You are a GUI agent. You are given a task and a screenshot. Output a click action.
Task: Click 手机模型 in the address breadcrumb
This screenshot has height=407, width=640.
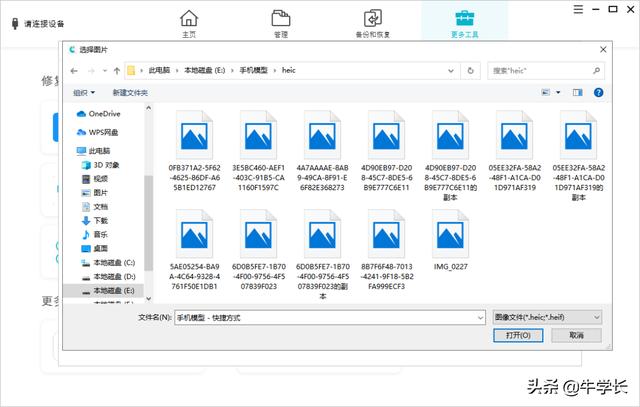click(253, 70)
